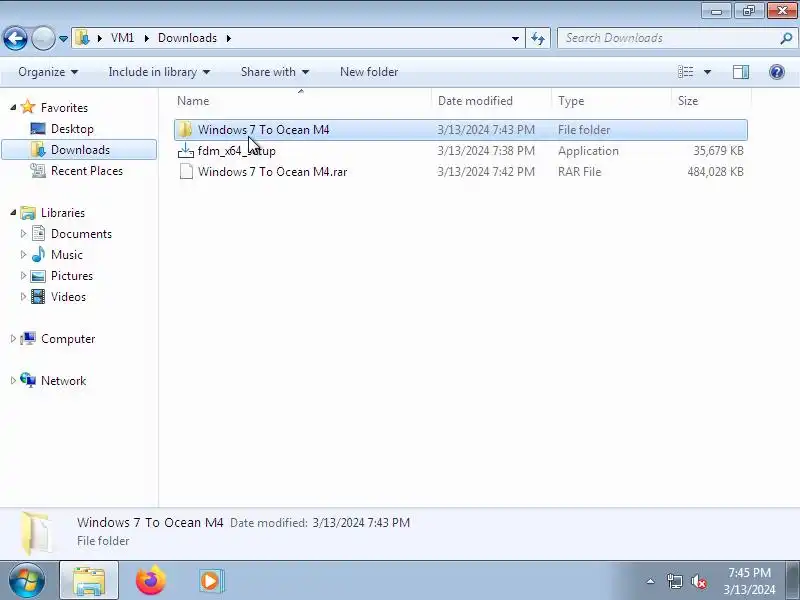800x600 pixels.
Task: Select Favorites in navigation pane
Action: (x=64, y=108)
